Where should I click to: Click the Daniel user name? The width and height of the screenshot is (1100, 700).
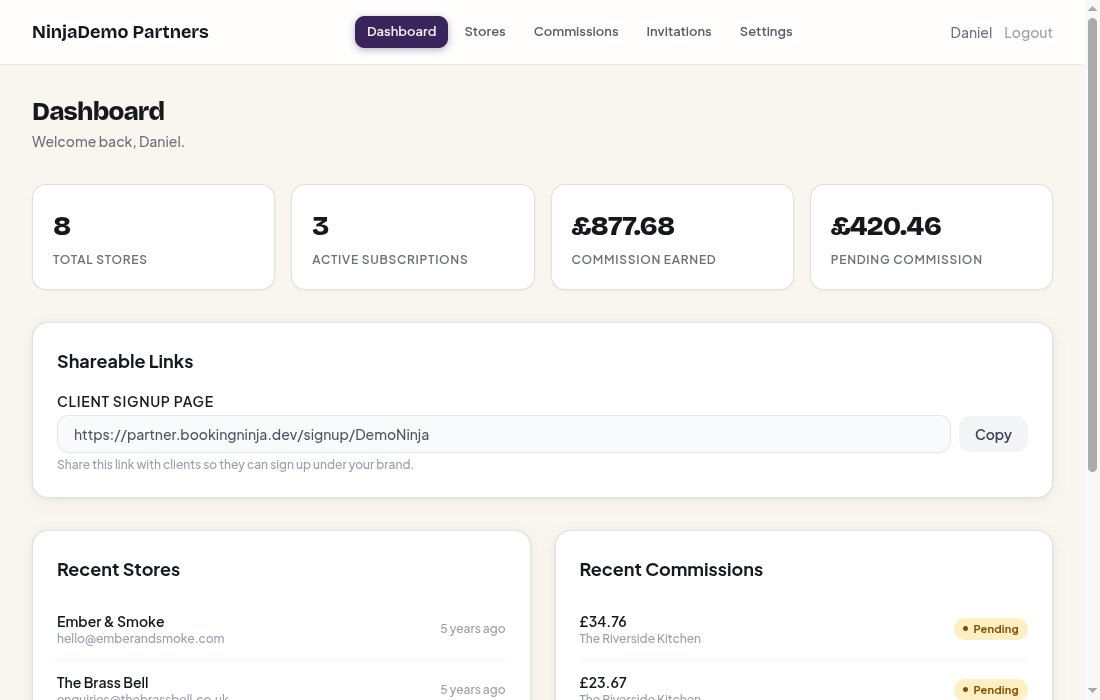pyautogui.click(x=971, y=33)
